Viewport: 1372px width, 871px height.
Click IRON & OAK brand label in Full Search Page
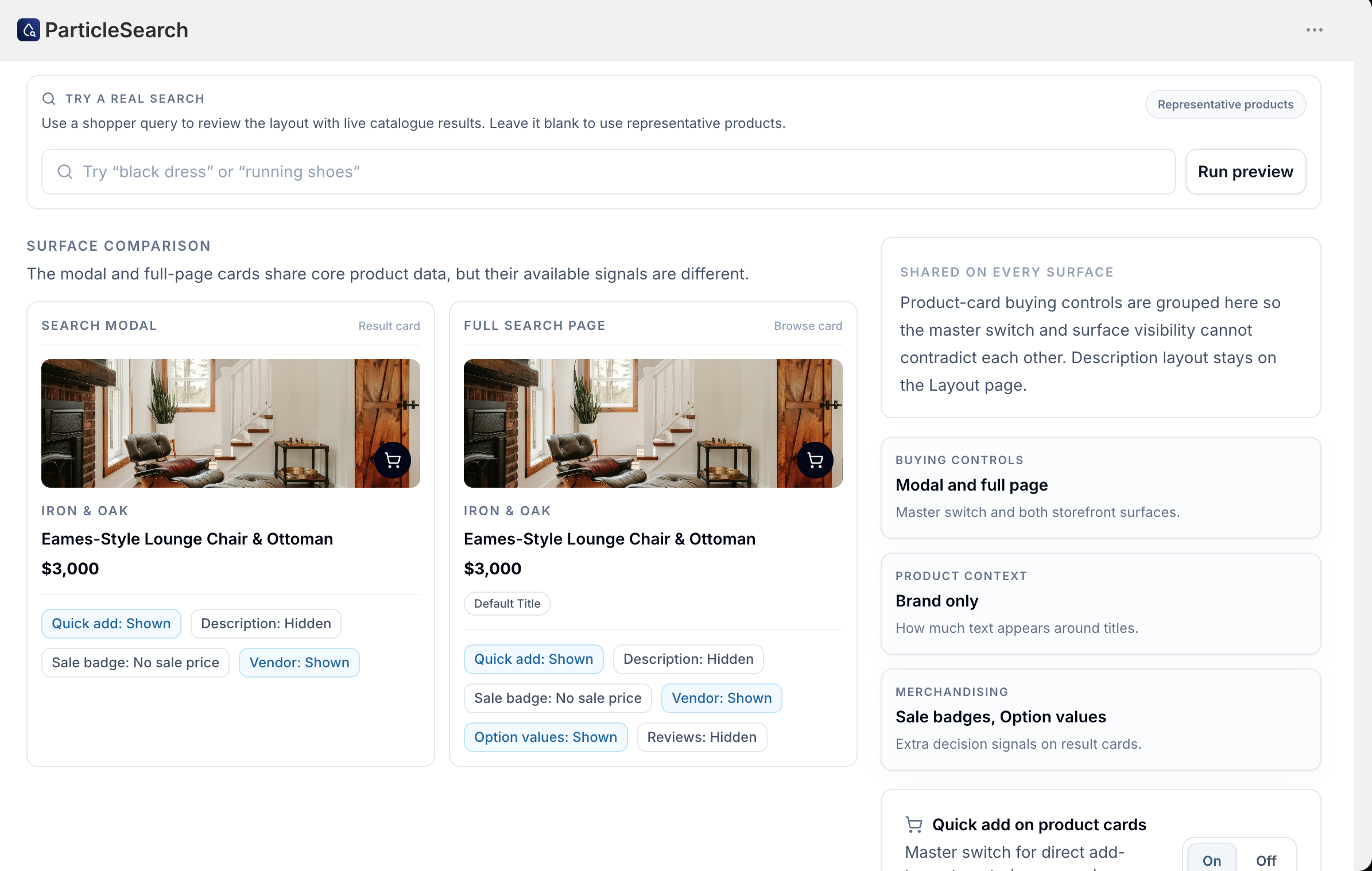point(507,511)
